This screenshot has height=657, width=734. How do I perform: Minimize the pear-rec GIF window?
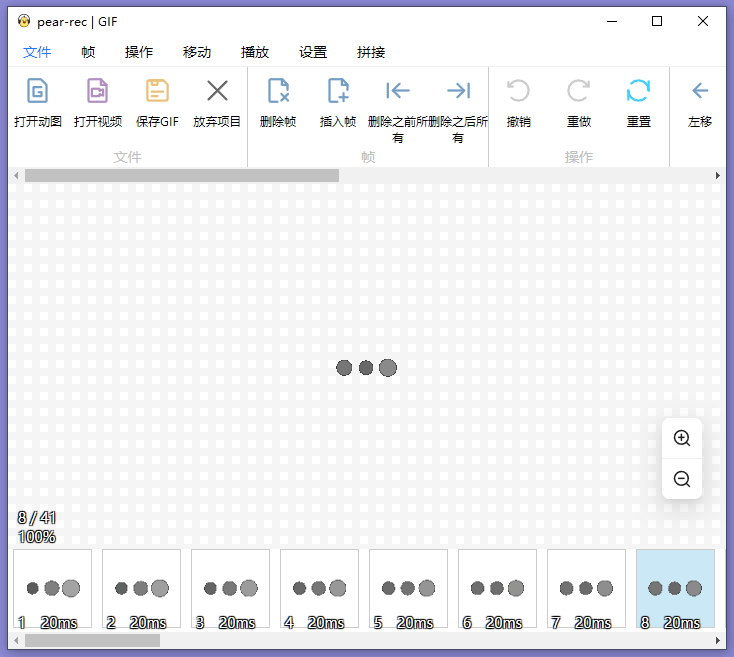(612, 21)
